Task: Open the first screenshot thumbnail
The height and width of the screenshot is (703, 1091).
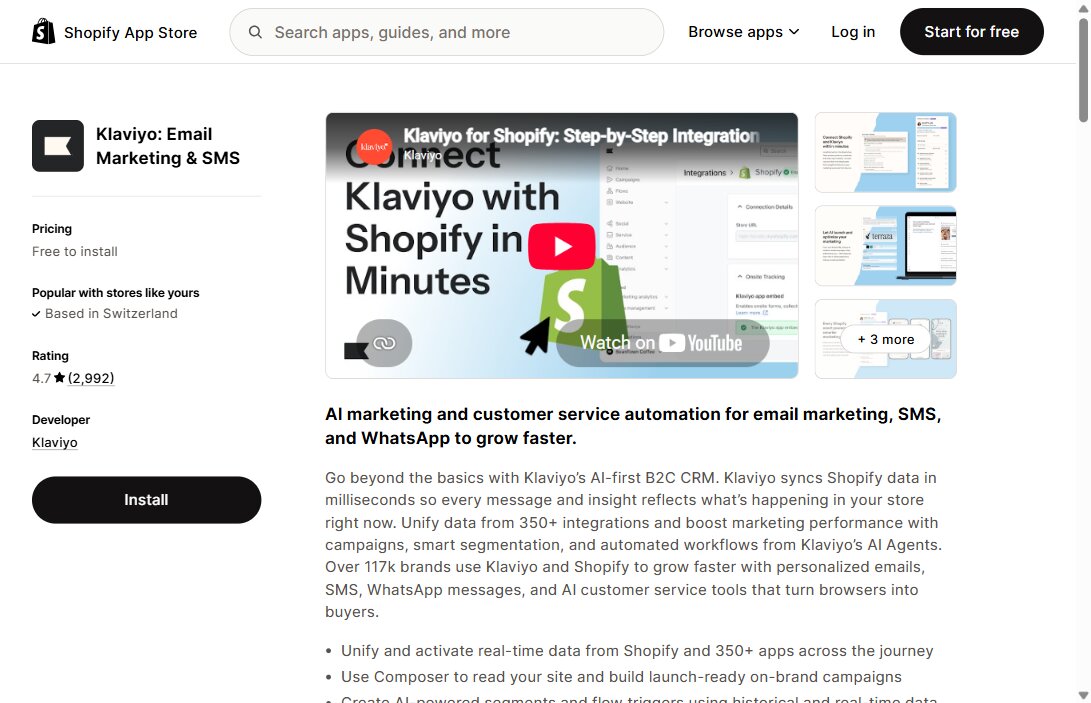Action: (x=885, y=152)
